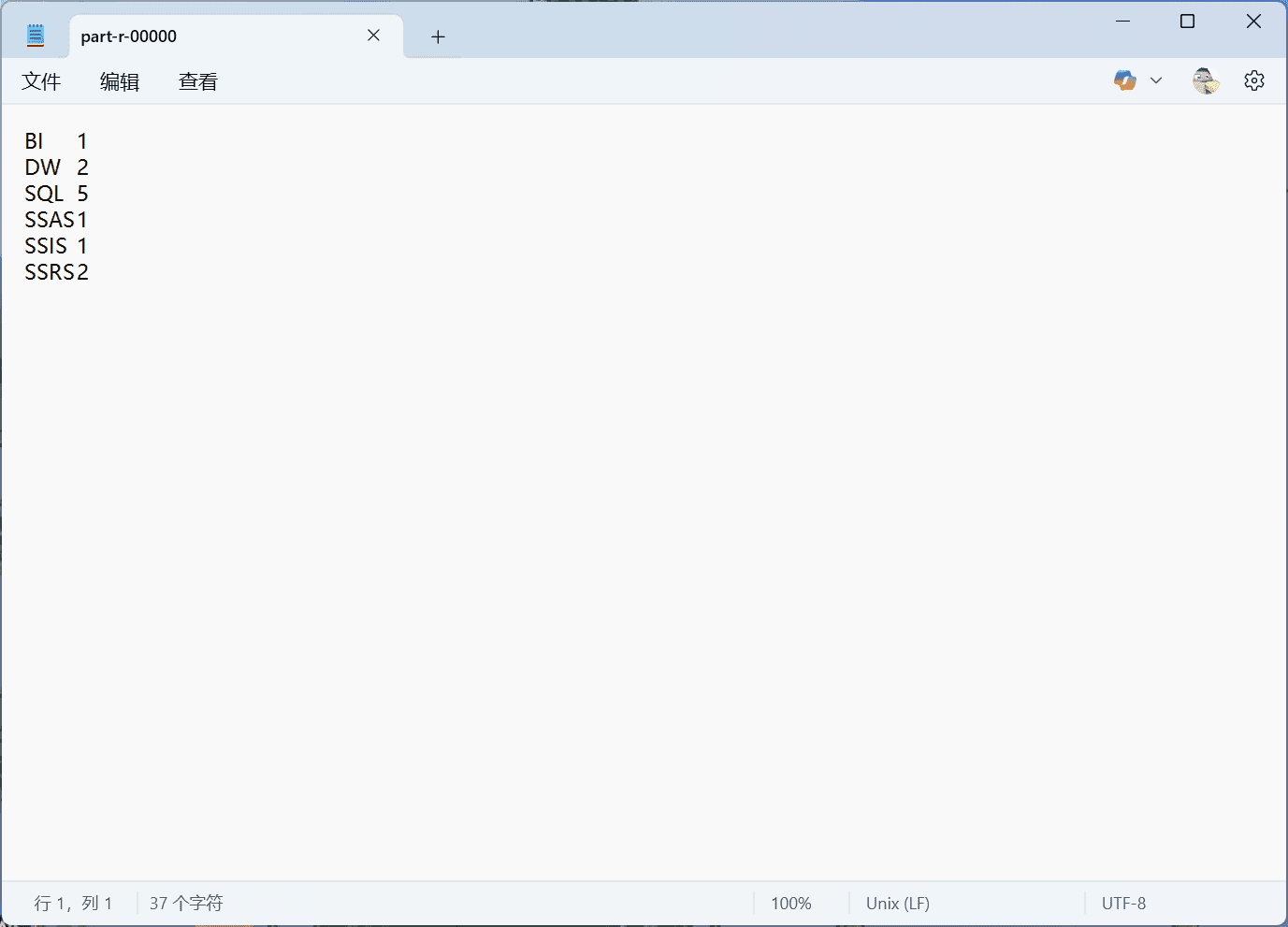Open the Copilot AI icon
The width and height of the screenshot is (1288, 927).
1124,80
